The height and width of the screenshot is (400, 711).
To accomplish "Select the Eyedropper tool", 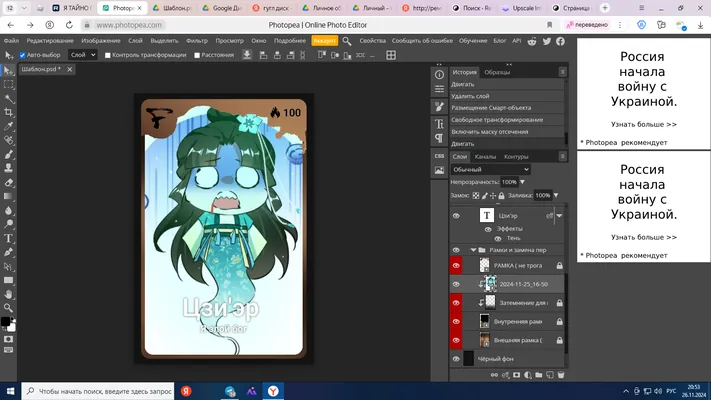I will [9, 127].
